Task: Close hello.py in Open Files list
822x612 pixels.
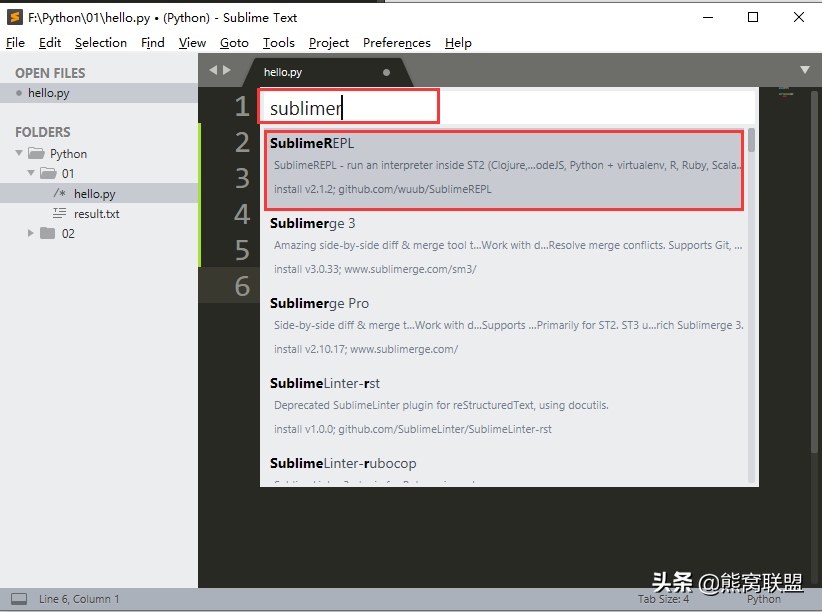Action: (19, 93)
